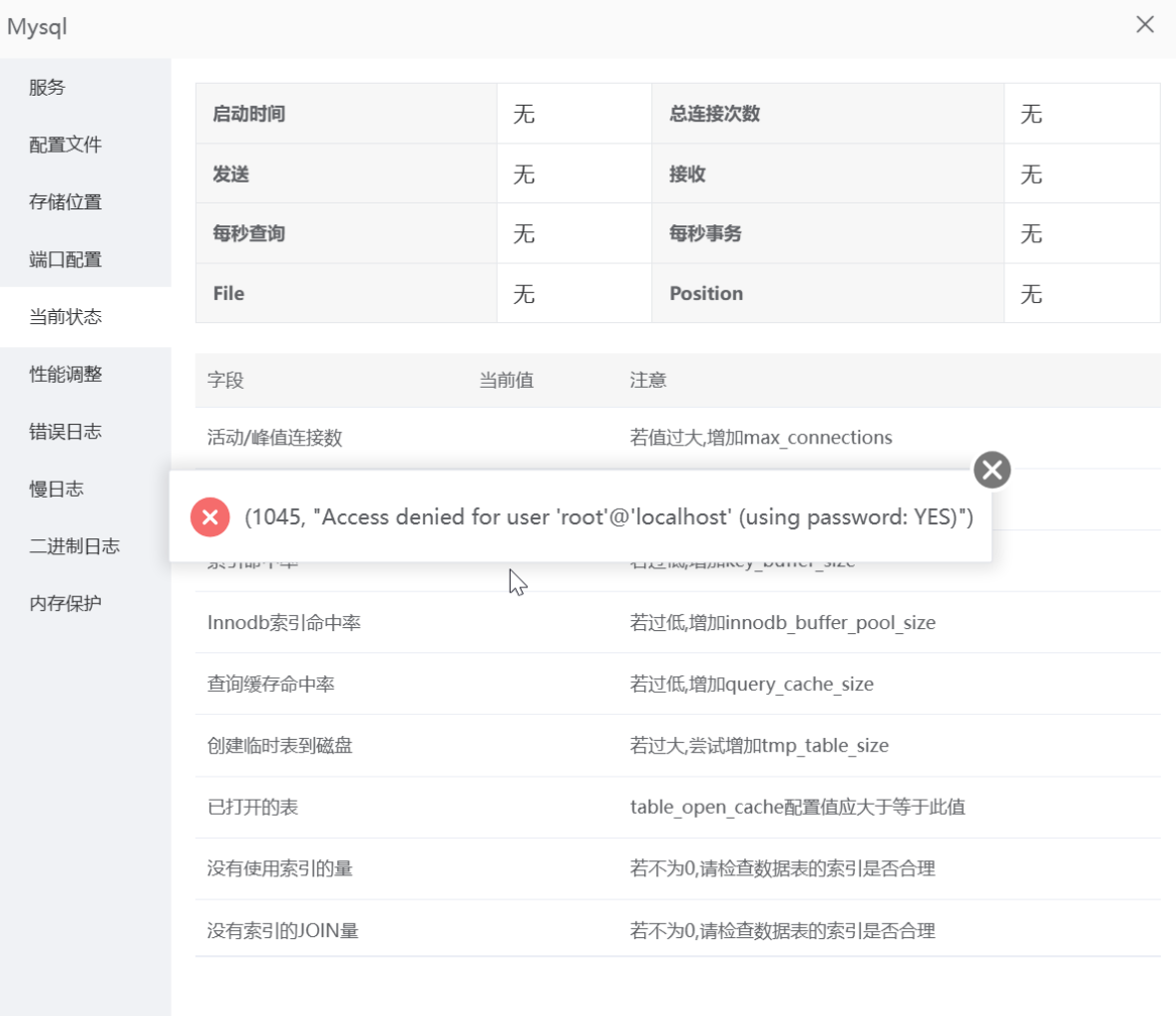The height and width of the screenshot is (1016, 1176).
Task: Show the 慢日志 tab
Action: (86, 489)
